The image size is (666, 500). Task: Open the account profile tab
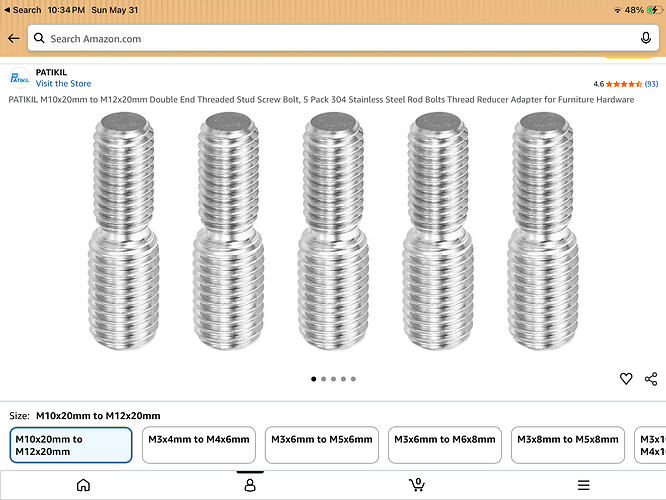(x=250, y=485)
